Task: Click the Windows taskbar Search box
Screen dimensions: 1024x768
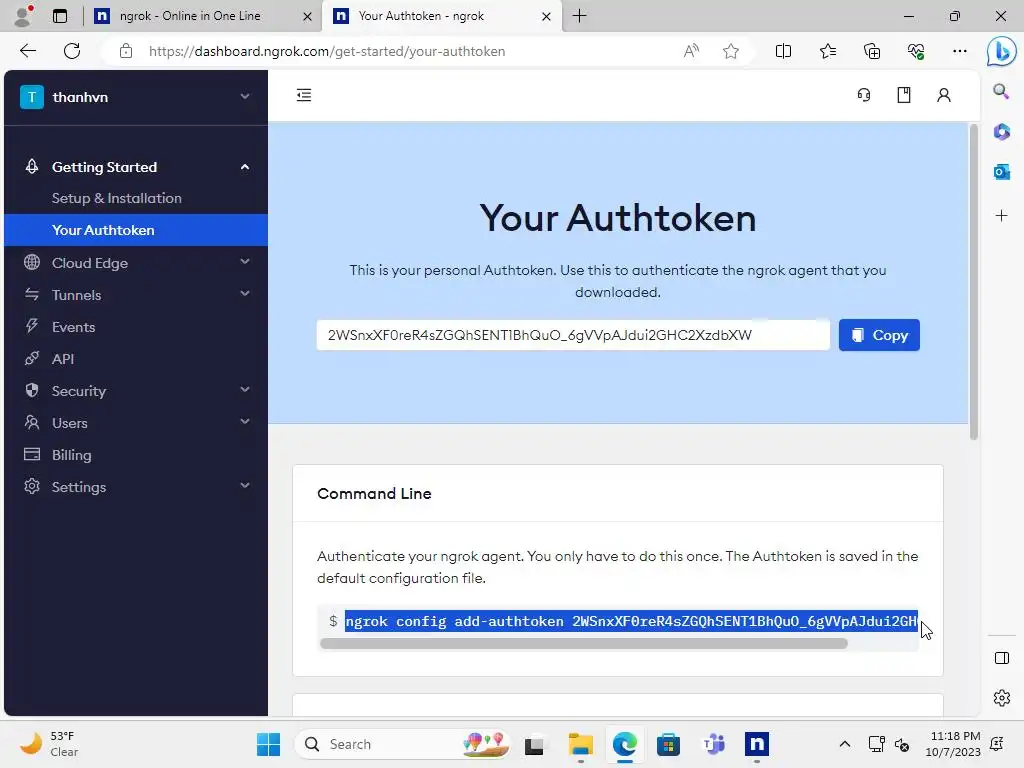Action: 404,744
